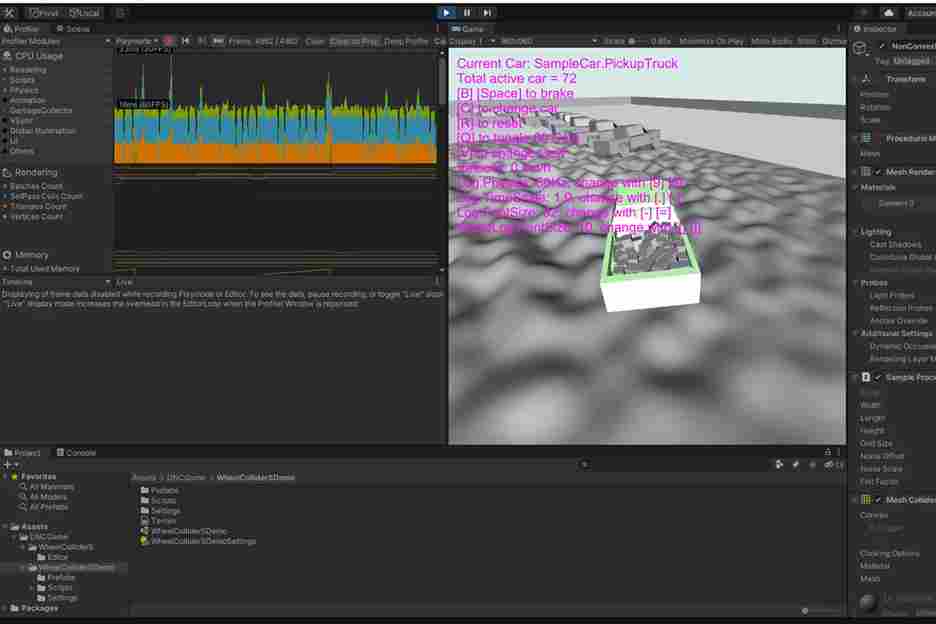Image resolution: width=936 pixels, height=624 pixels.
Task: Click the Pause button in the toolbar
Action: [466, 13]
